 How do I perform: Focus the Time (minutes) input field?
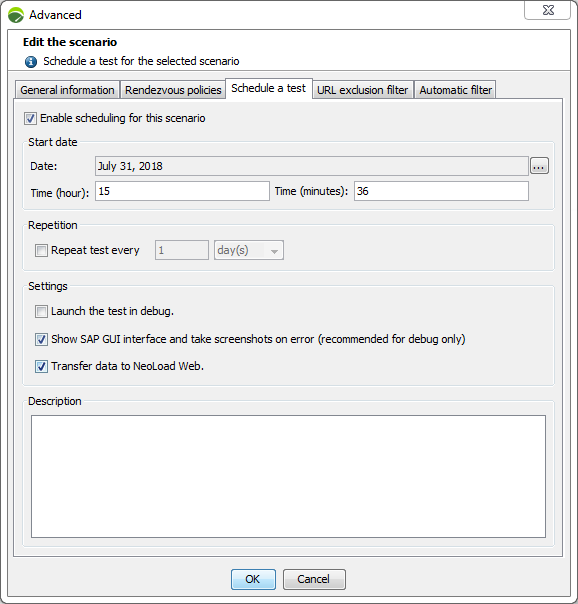pos(441,191)
